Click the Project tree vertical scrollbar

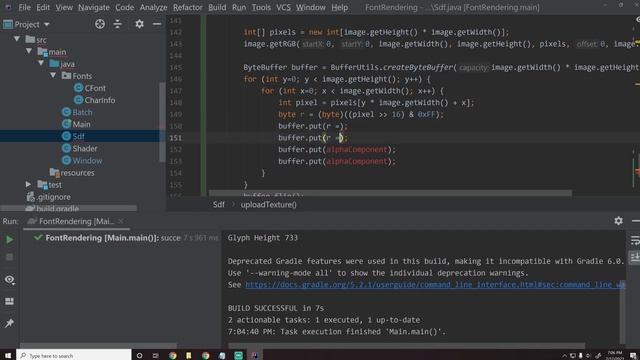pyautogui.click(x=162, y=122)
